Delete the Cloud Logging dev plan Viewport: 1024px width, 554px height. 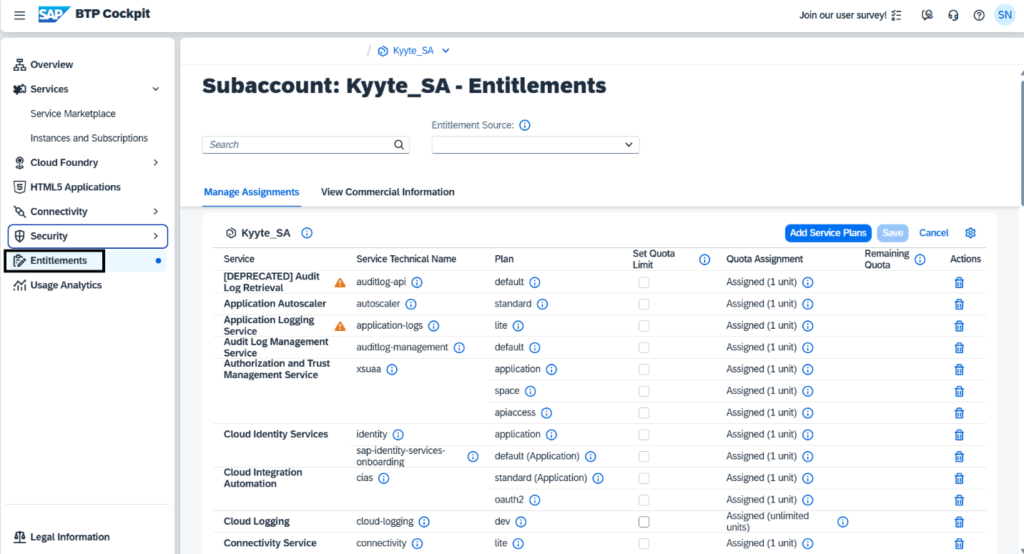coord(959,522)
